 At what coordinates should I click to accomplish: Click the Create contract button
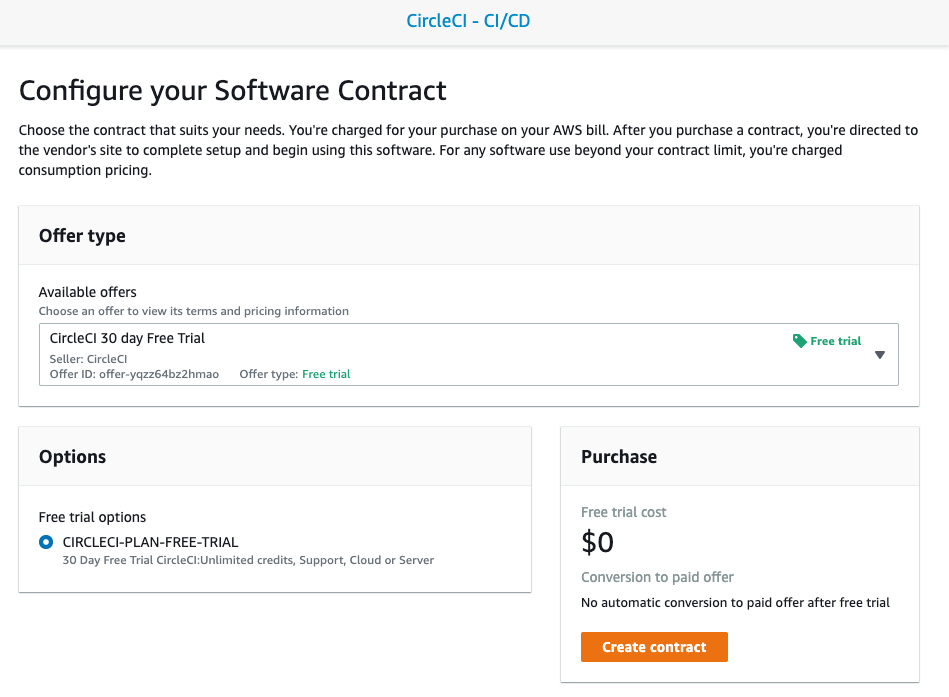654,647
